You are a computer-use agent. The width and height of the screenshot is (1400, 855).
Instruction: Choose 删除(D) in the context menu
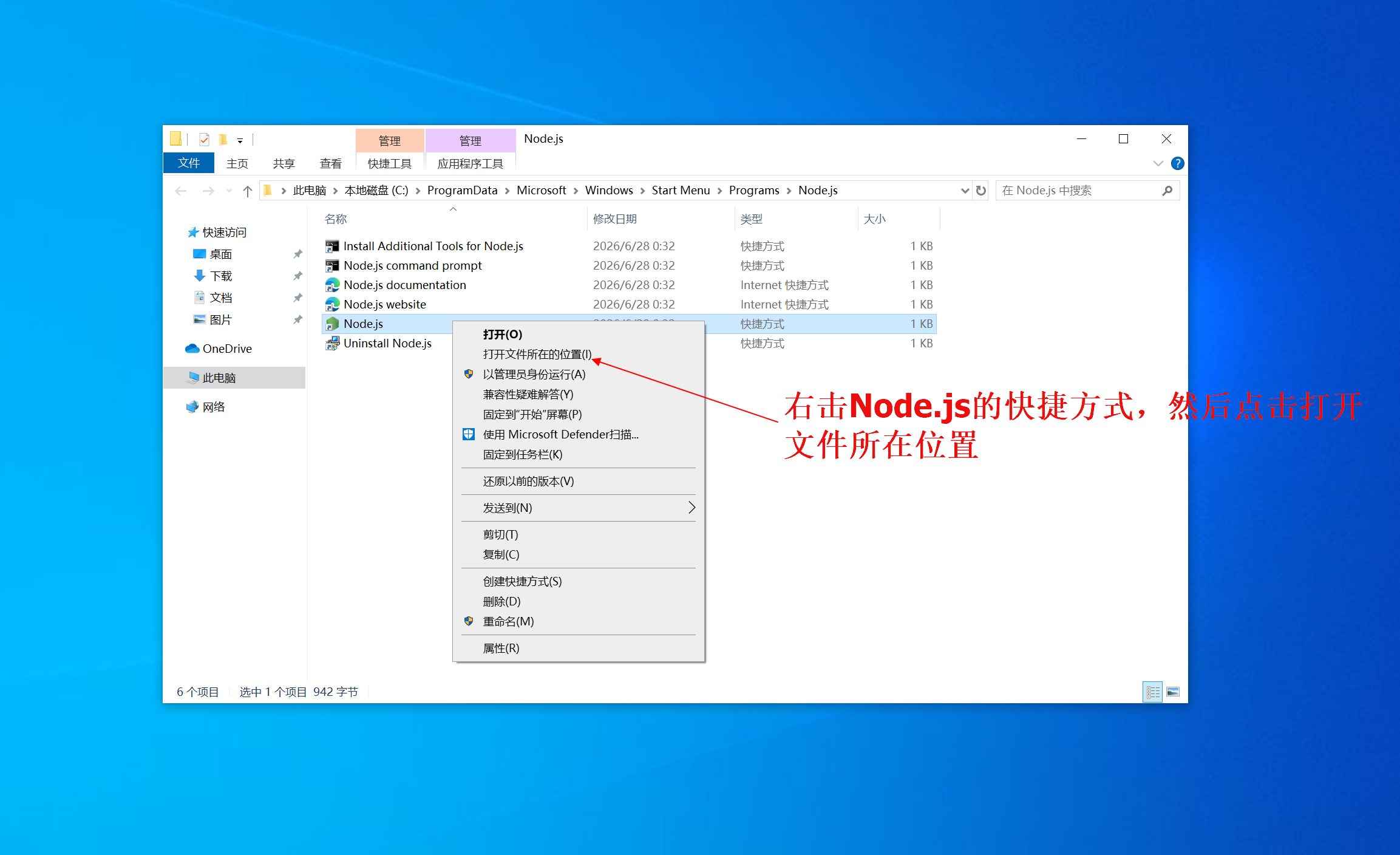[579, 601]
